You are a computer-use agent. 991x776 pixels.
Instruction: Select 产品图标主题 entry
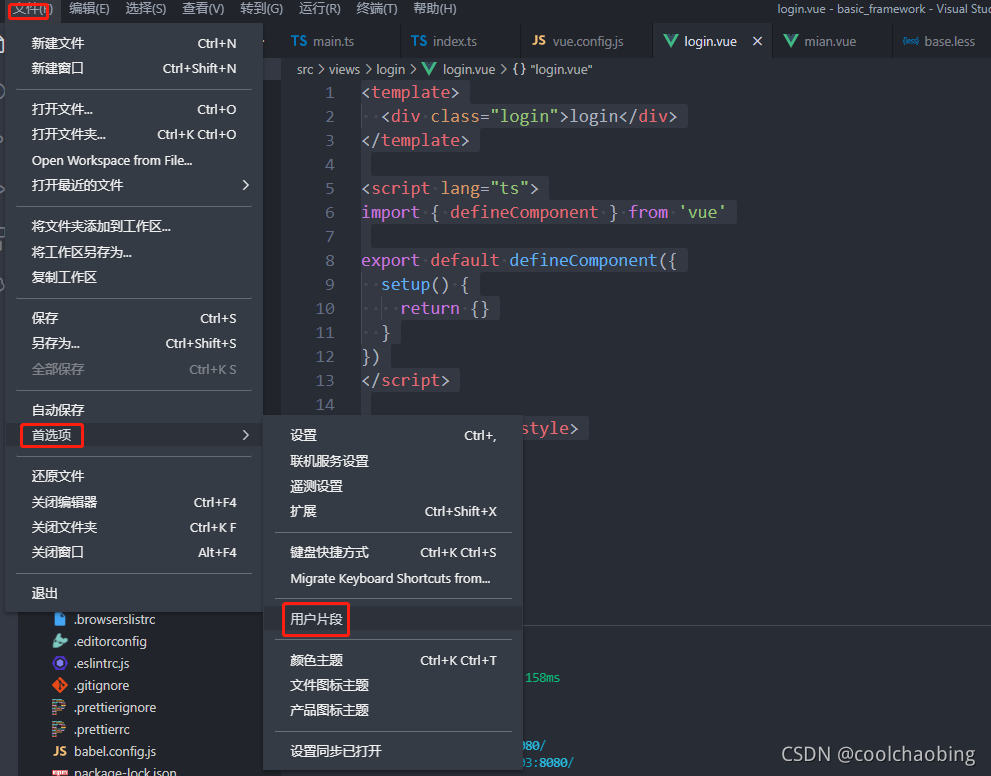coord(393,710)
